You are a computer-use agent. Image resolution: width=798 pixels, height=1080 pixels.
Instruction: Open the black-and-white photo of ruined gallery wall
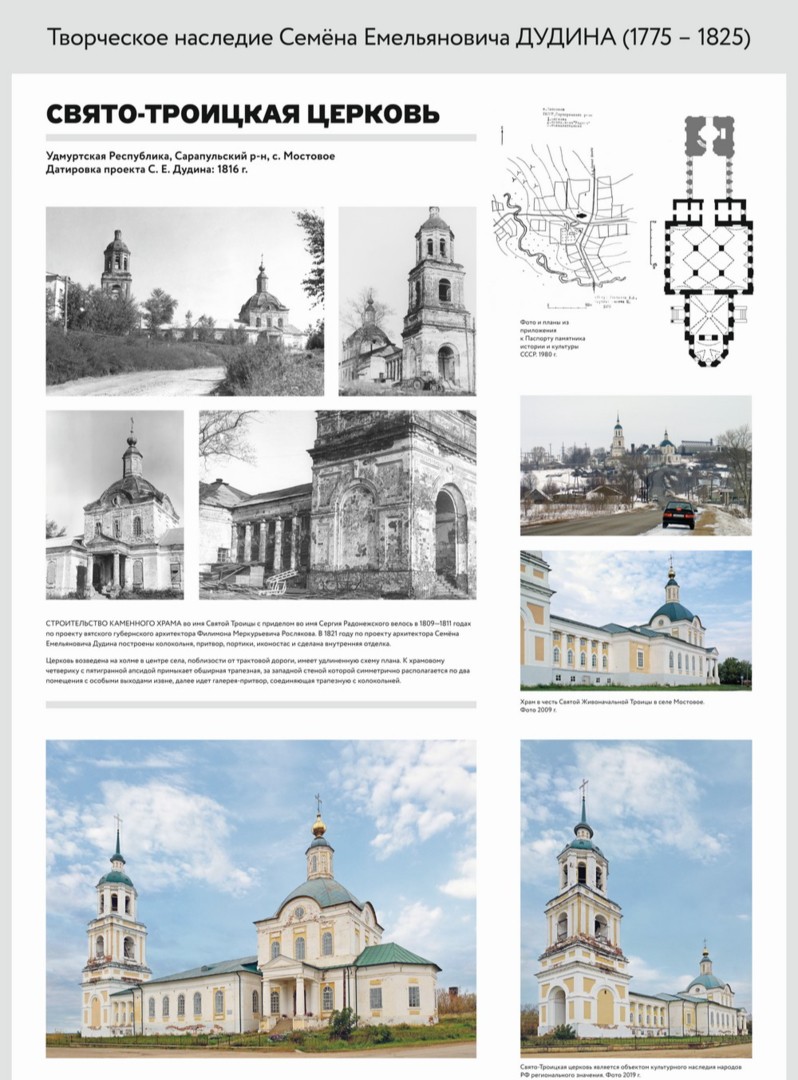point(337,504)
